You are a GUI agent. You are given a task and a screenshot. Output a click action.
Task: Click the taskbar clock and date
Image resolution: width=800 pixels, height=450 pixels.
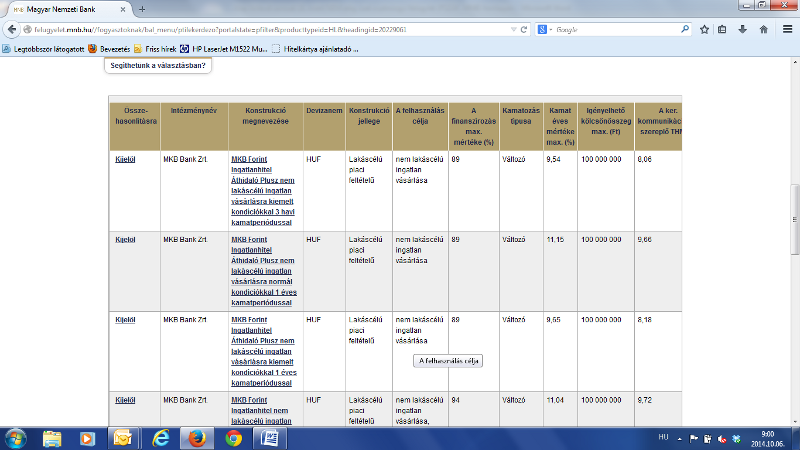pyautogui.click(x=767, y=439)
